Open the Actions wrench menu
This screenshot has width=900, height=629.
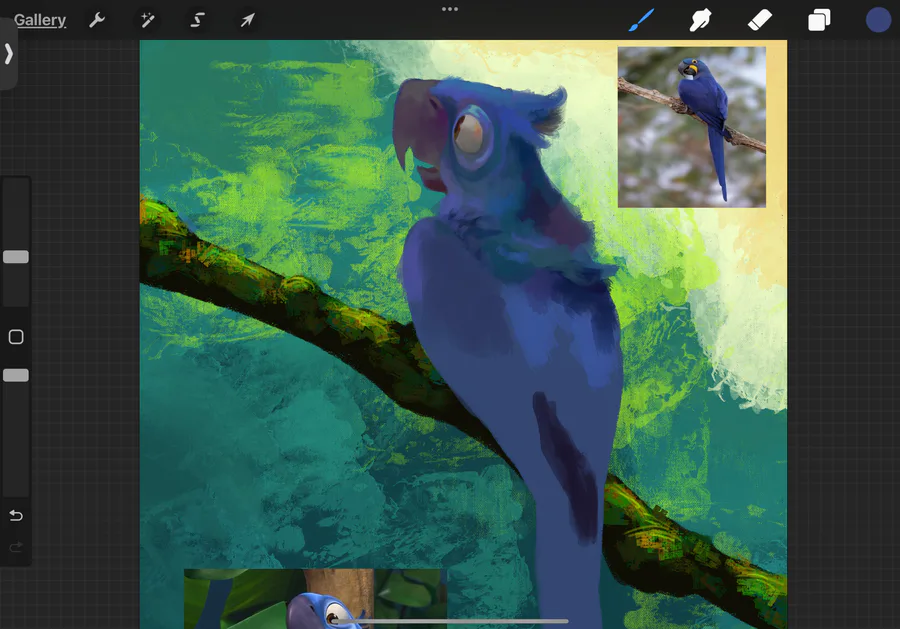click(x=97, y=21)
